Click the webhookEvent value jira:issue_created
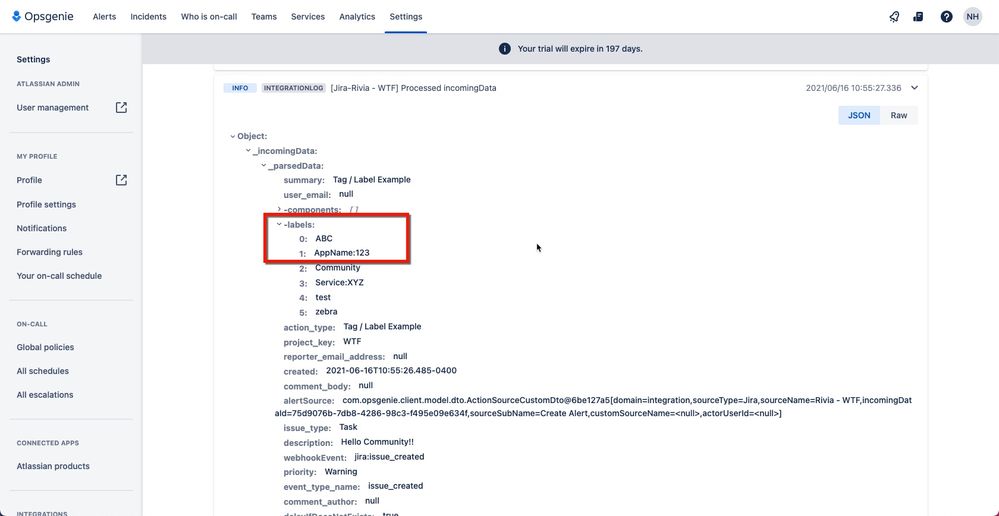The image size is (999, 516). coord(389,457)
